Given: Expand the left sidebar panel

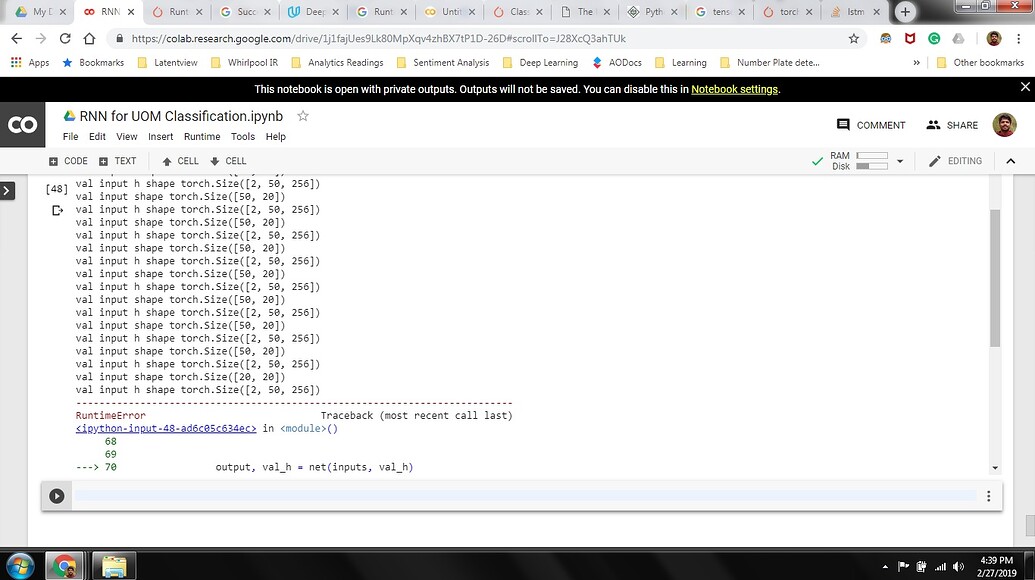Looking at the screenshot, I should (x=8, y=190).
